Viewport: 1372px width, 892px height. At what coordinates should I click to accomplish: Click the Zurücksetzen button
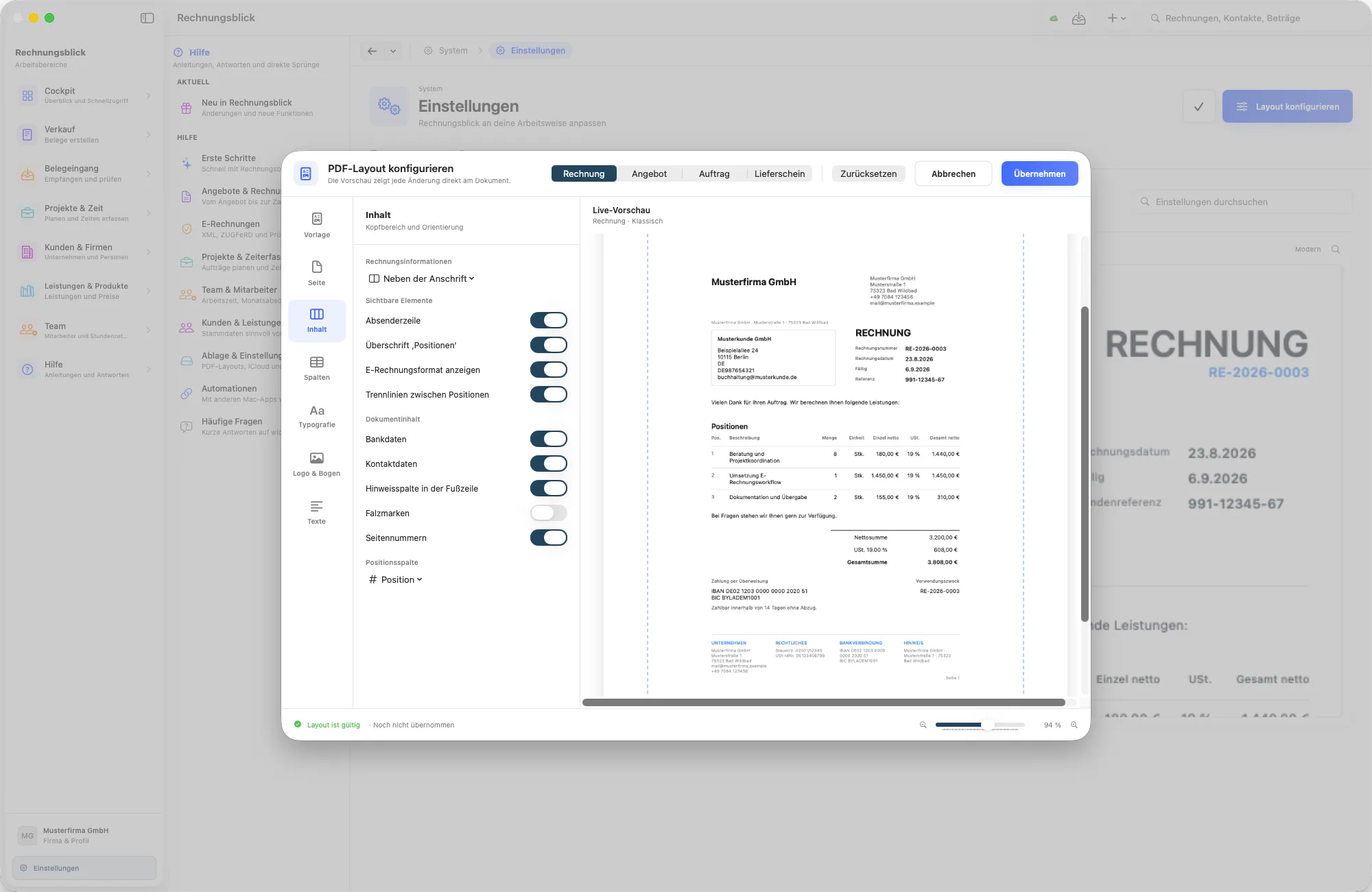868,173
